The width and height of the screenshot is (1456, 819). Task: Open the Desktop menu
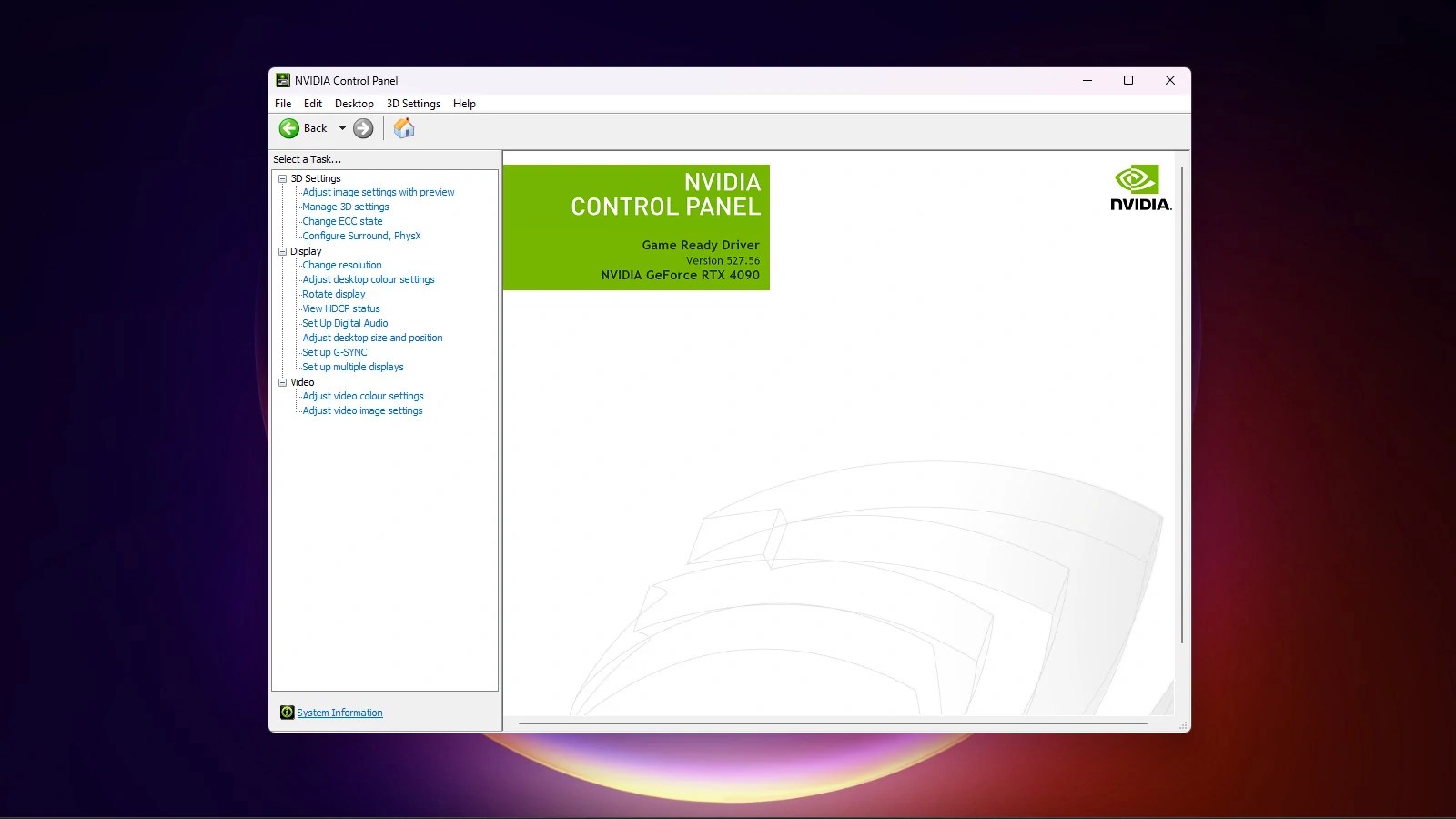pos(354,103)
